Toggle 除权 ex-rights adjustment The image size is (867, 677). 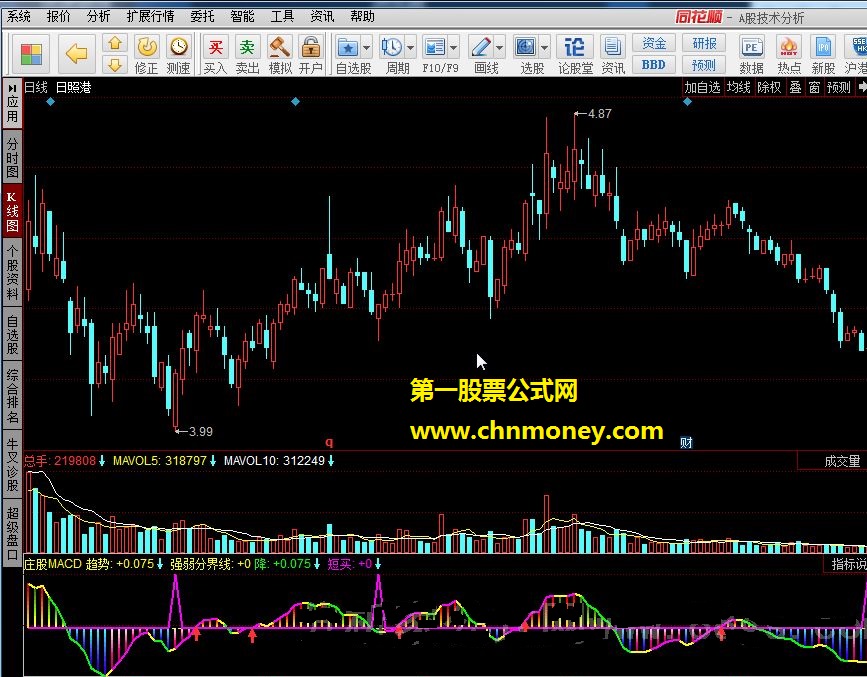(769, 87)
